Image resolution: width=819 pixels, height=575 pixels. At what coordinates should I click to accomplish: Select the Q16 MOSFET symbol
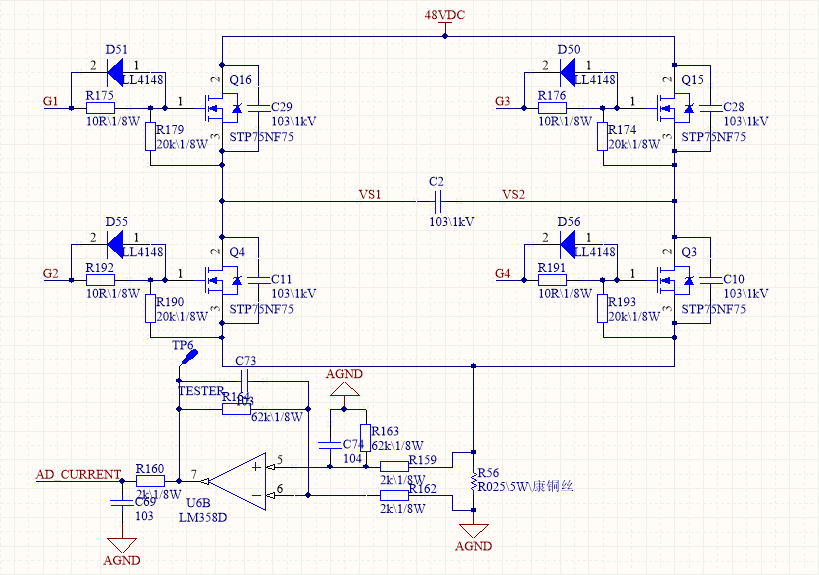click(222, 107)
